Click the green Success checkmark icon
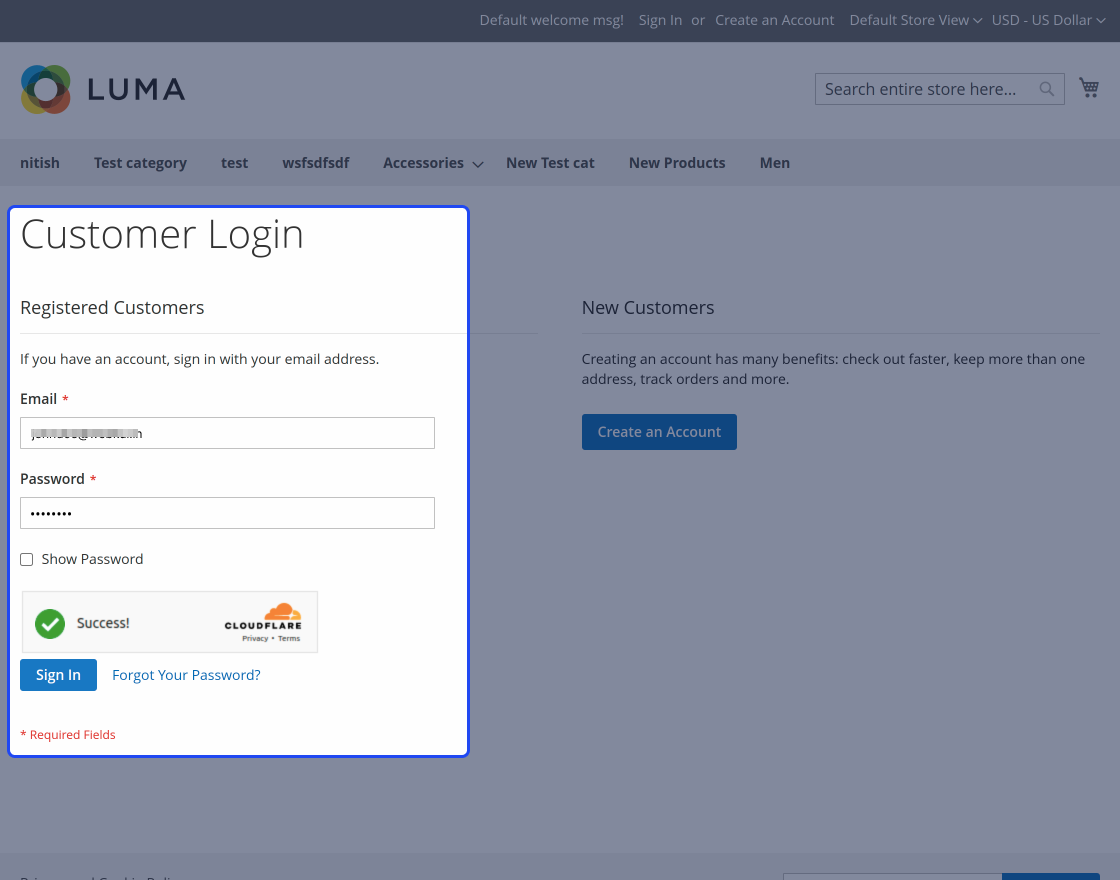Image resolution: width=1120 pixels, height=880 pixels. coord(49,623)
